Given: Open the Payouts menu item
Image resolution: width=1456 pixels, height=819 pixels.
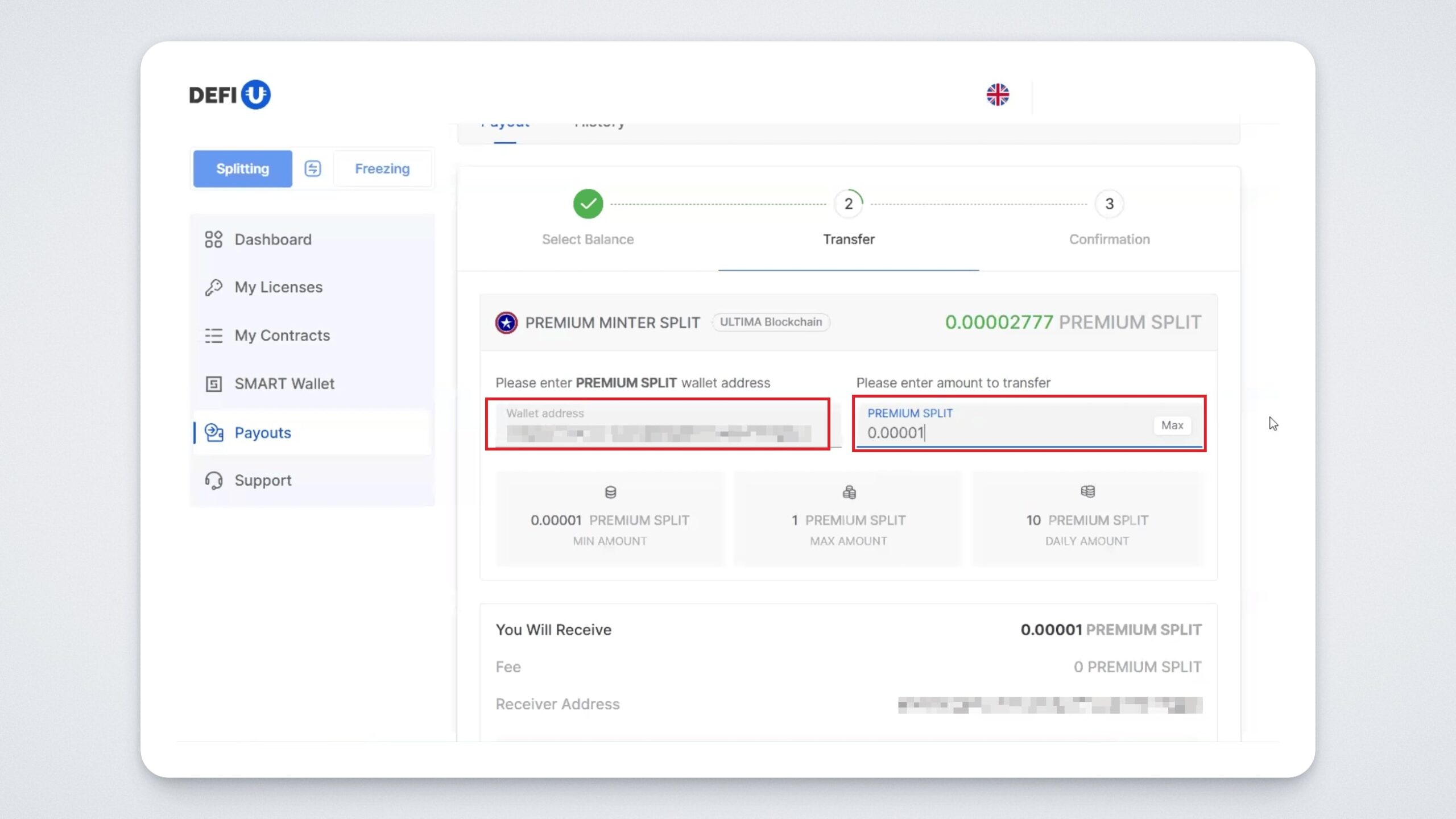Looking at the screenshot, I should [262, 433].
